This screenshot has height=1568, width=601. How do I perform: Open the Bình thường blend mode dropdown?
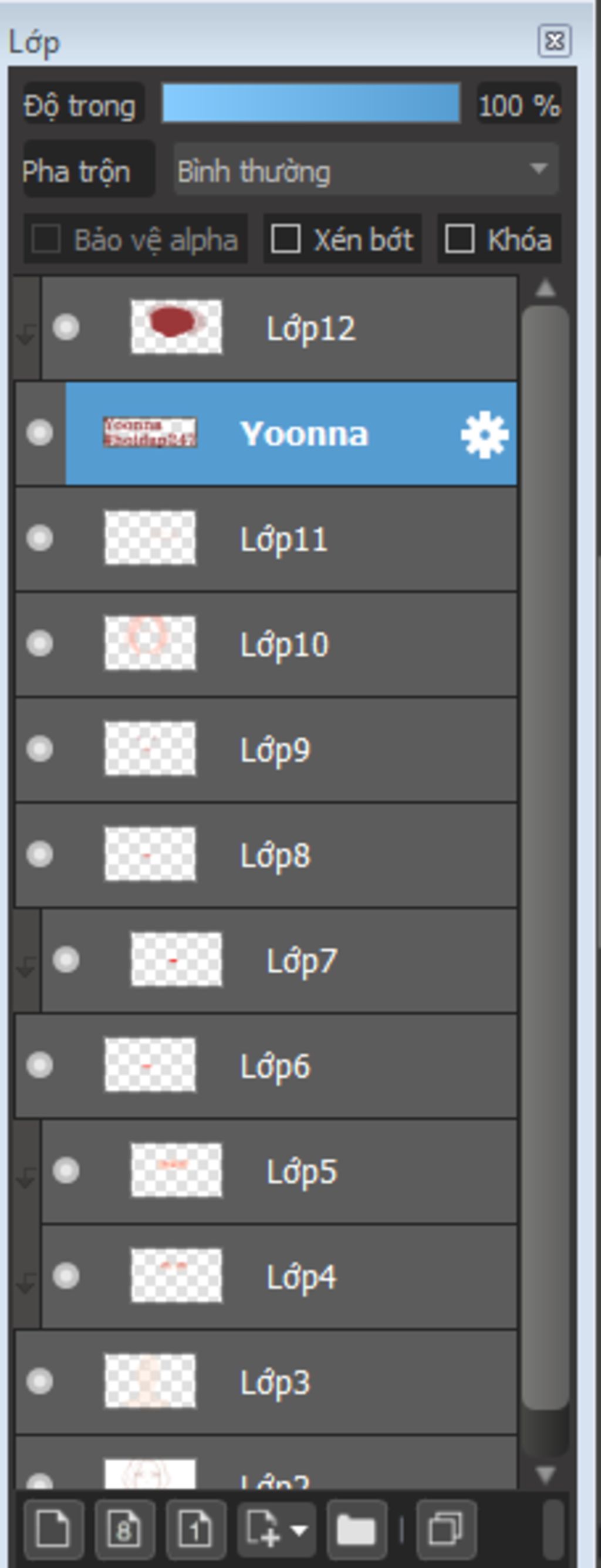pyautogui.click(x=365, y=170)
